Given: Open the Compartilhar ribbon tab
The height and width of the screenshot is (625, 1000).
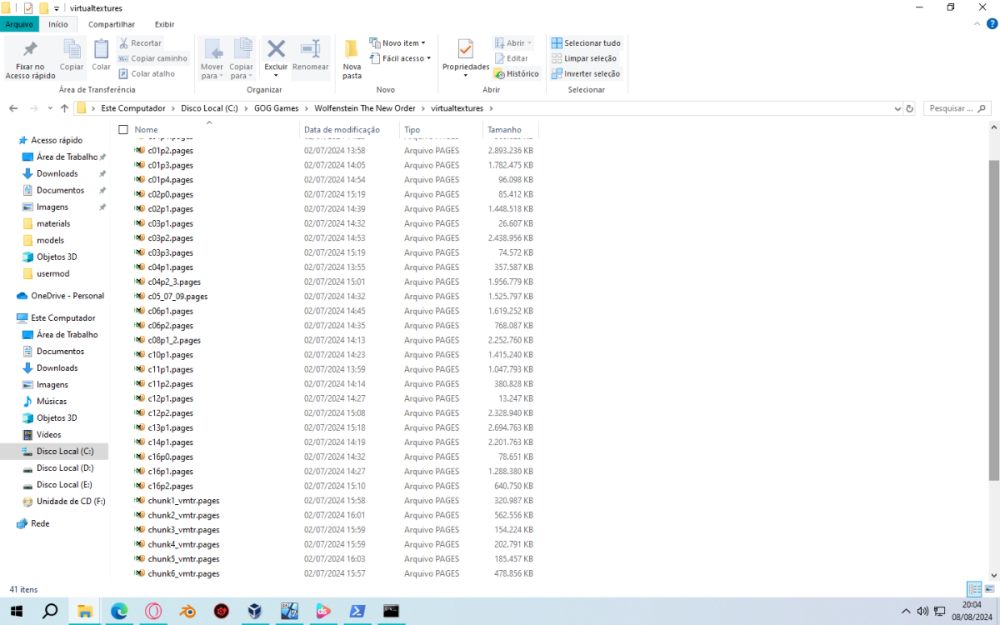Looking at the screenshot, I should click(111, 24).
